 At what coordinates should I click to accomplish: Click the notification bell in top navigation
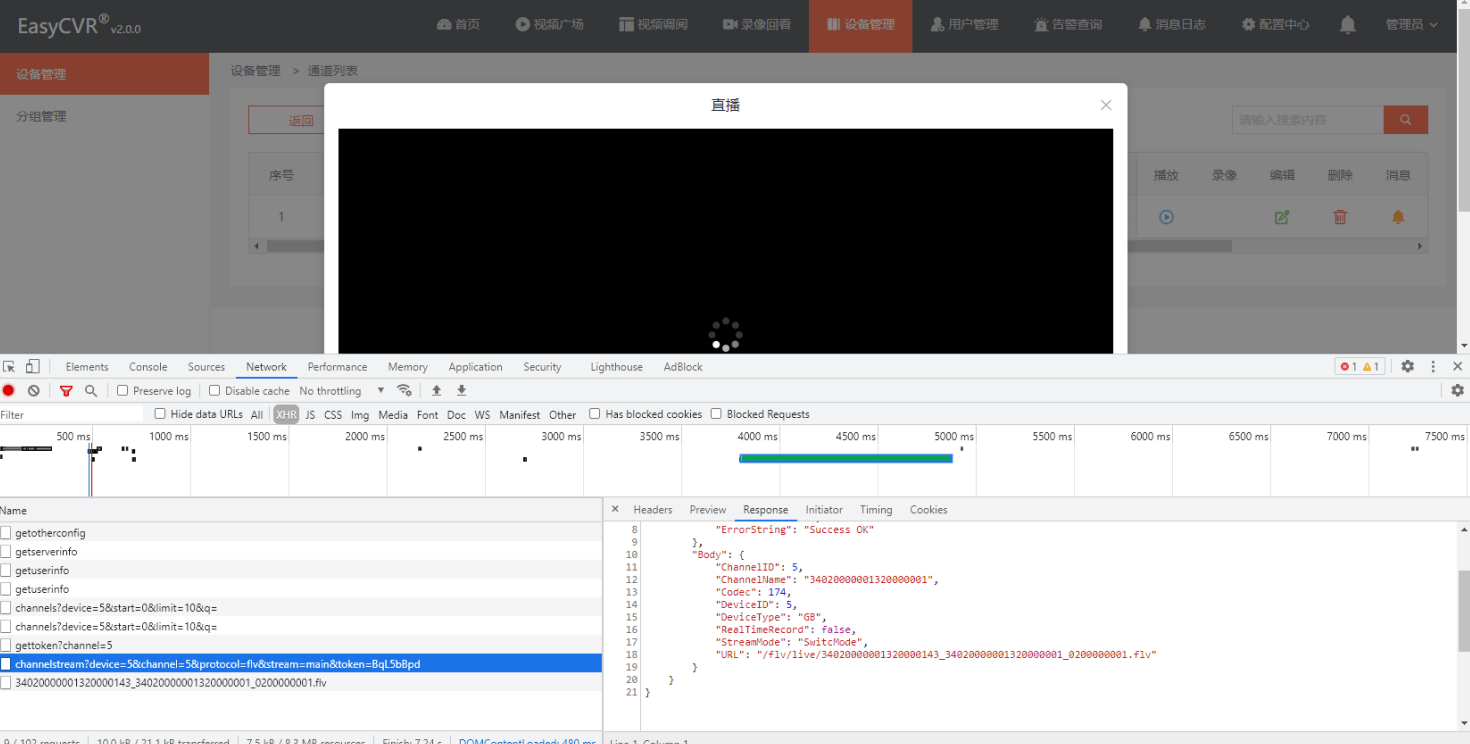[1348, 25]
